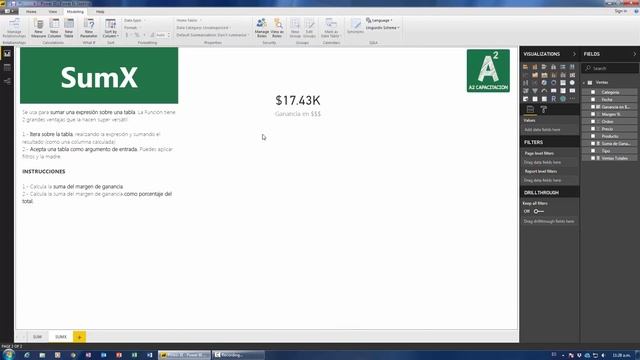Click the New Group ribbon icon
The image size is (640, 360).
click(x=295, y=28)
